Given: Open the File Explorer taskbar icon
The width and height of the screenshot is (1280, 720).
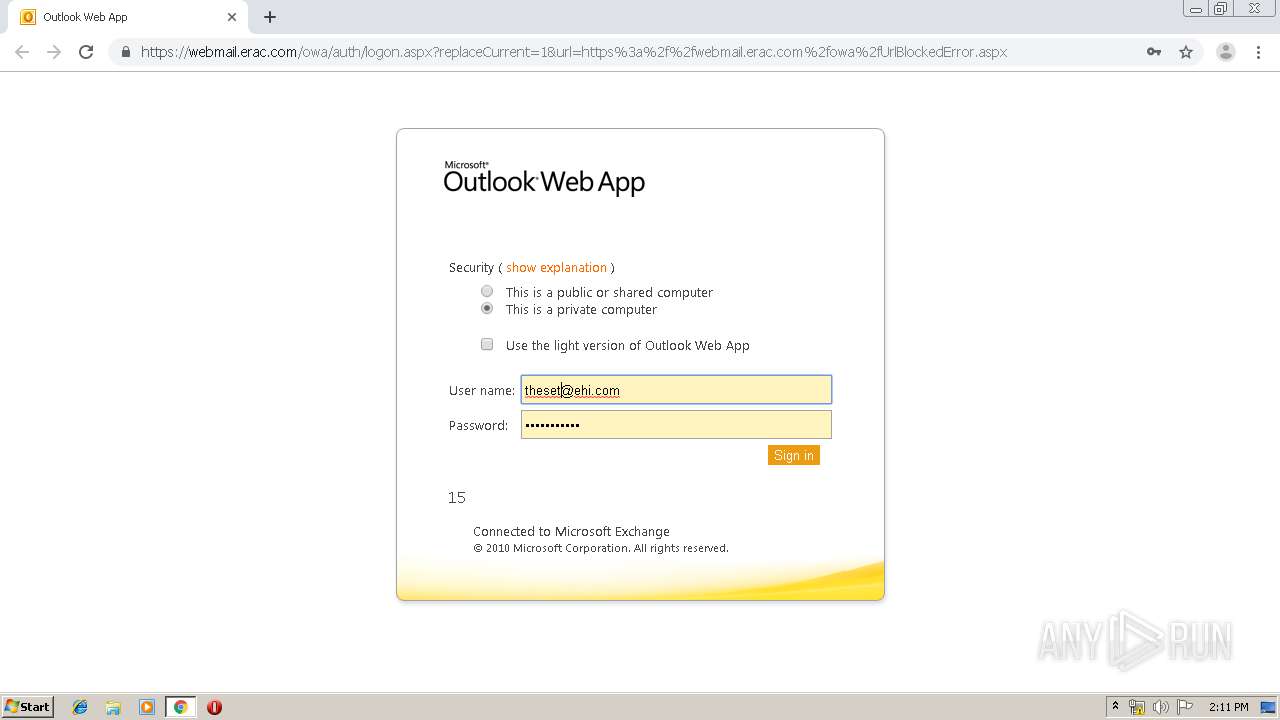Looking at the screenshot, I should coord(113,707).
